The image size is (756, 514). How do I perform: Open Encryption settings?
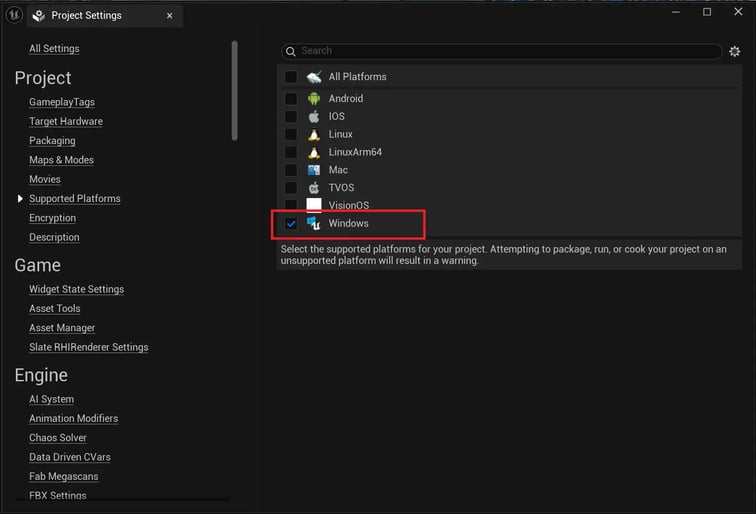(x=53, y=218)
